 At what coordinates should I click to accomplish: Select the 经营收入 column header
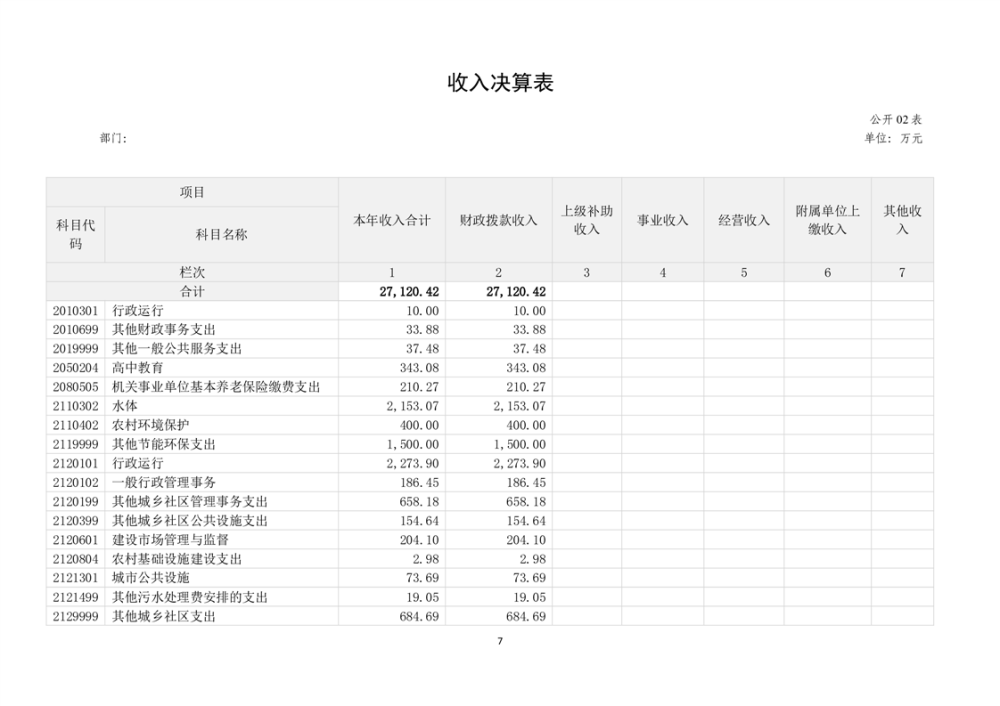coord(743,220)
